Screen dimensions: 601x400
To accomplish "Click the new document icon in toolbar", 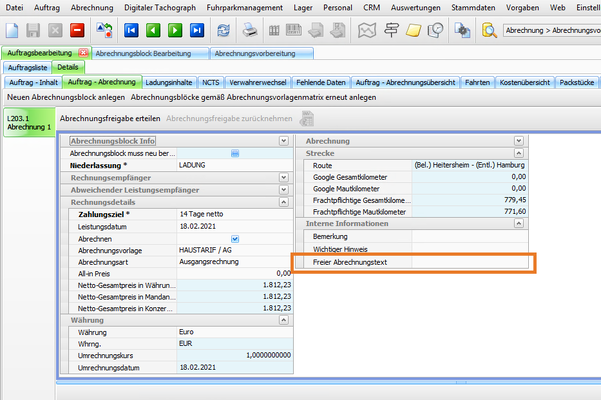I will pyautogui.click(x=12, y=31).
